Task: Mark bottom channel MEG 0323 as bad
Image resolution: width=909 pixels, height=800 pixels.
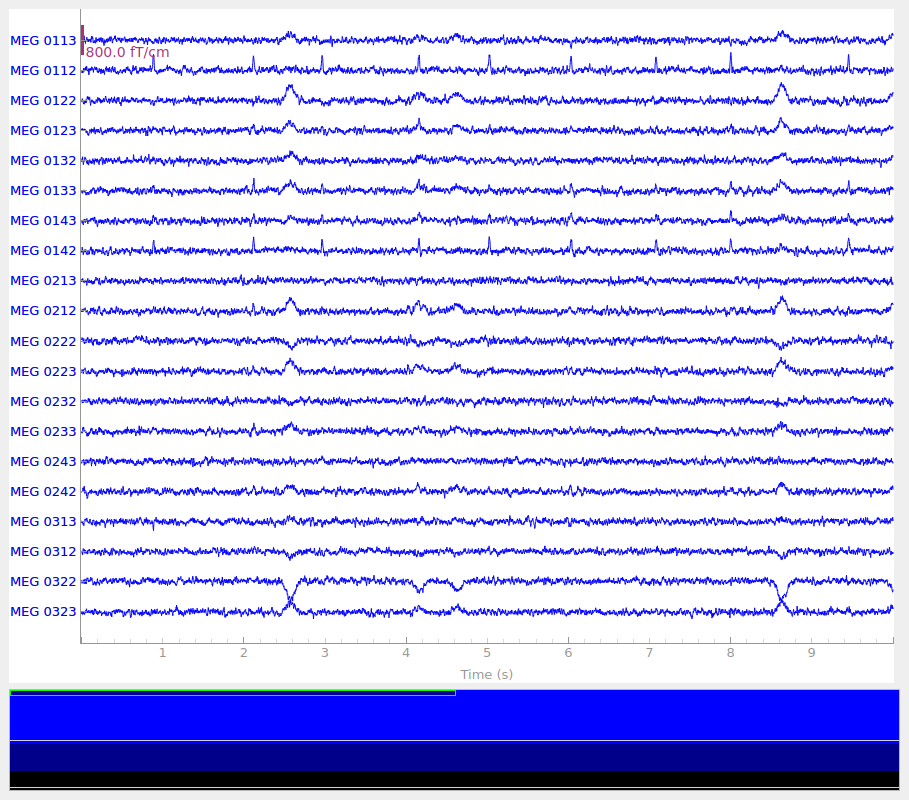Action: [43, 612]
